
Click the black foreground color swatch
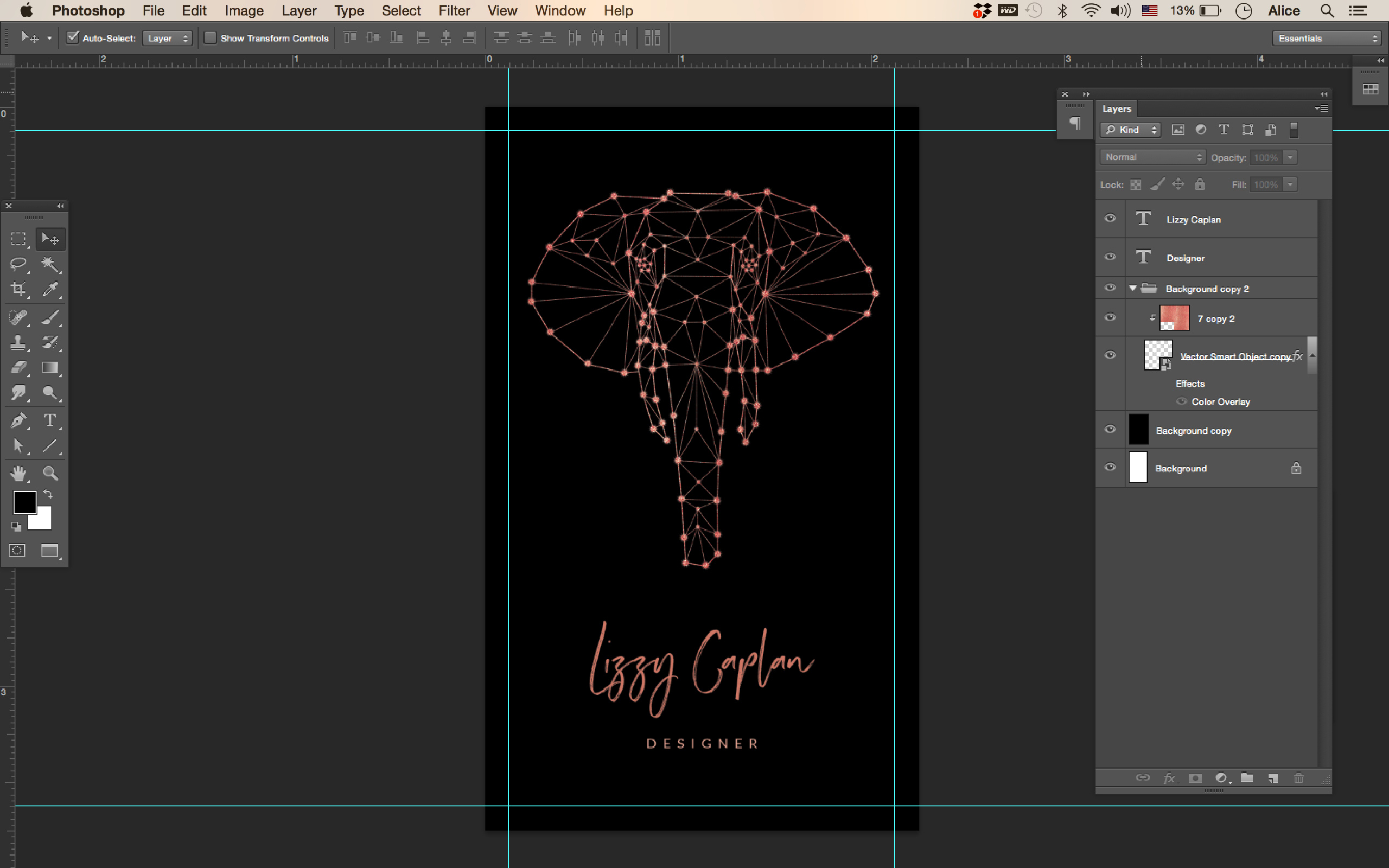point(24,502)
